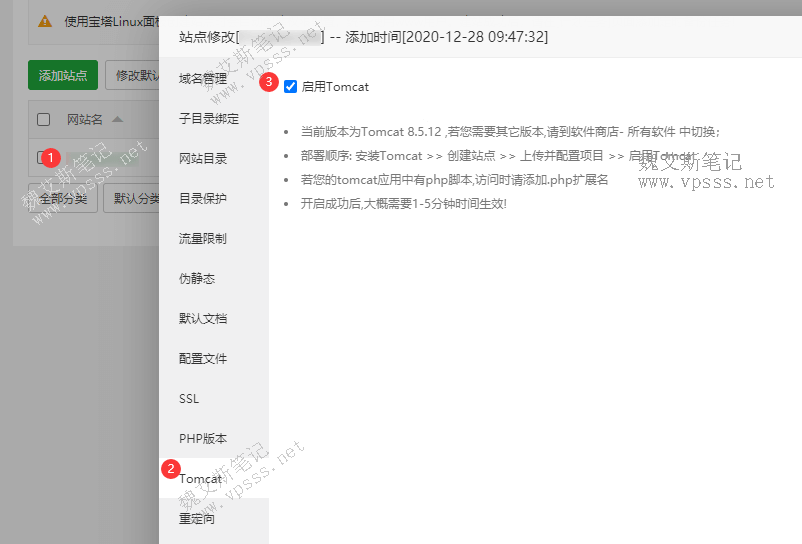Click the orange warning triangle icon
This screenshot has height=544, width=802.
pyautogui.click(x=45, y=21)
